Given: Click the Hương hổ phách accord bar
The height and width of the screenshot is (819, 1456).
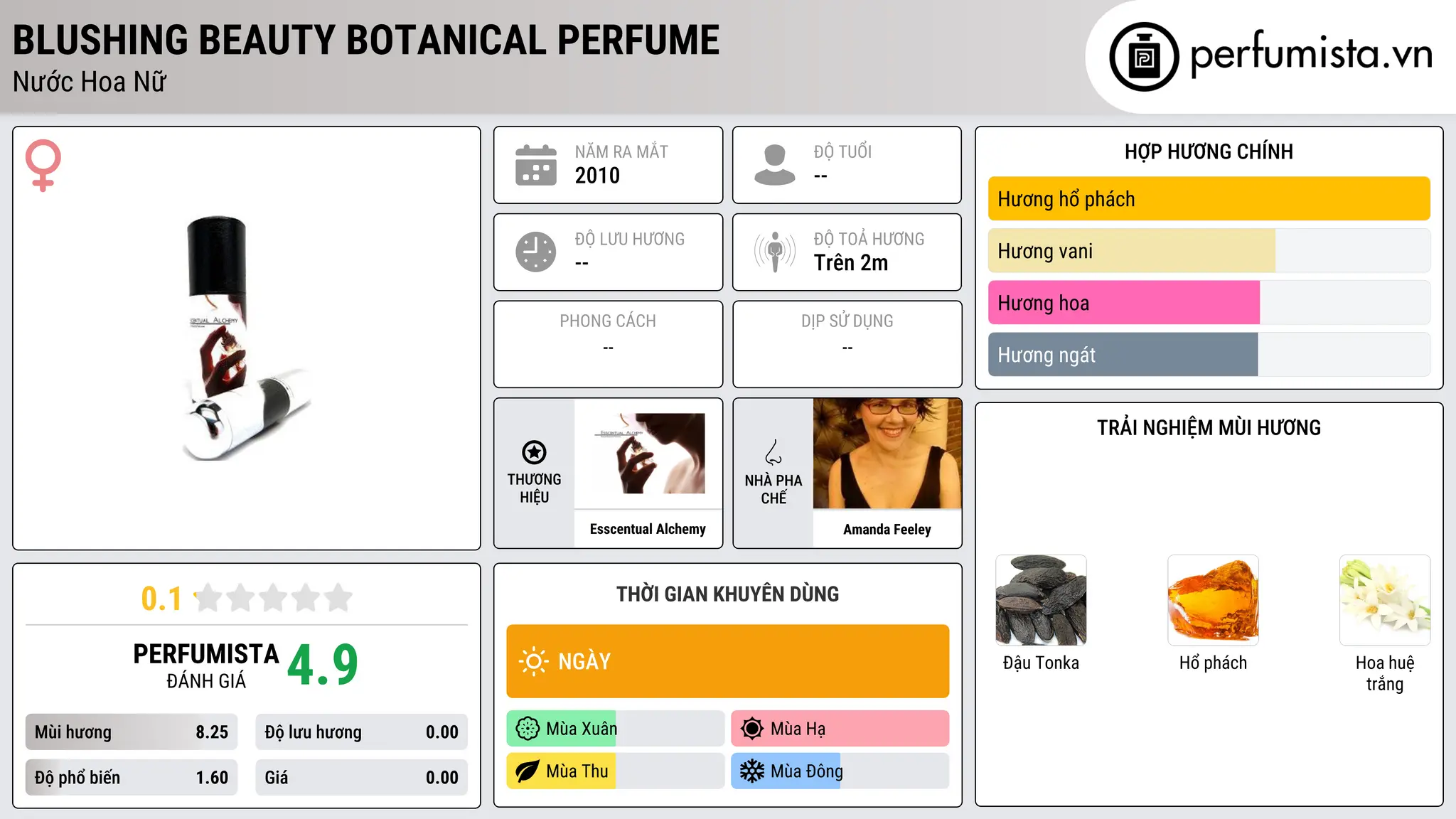Looking at the screenshot, I should [x=1209, y=199].
